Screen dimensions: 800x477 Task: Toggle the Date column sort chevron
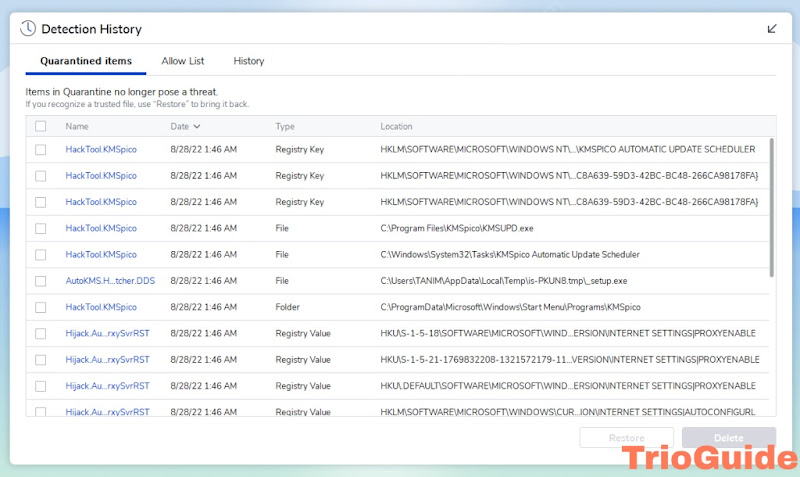pos(197,127)
